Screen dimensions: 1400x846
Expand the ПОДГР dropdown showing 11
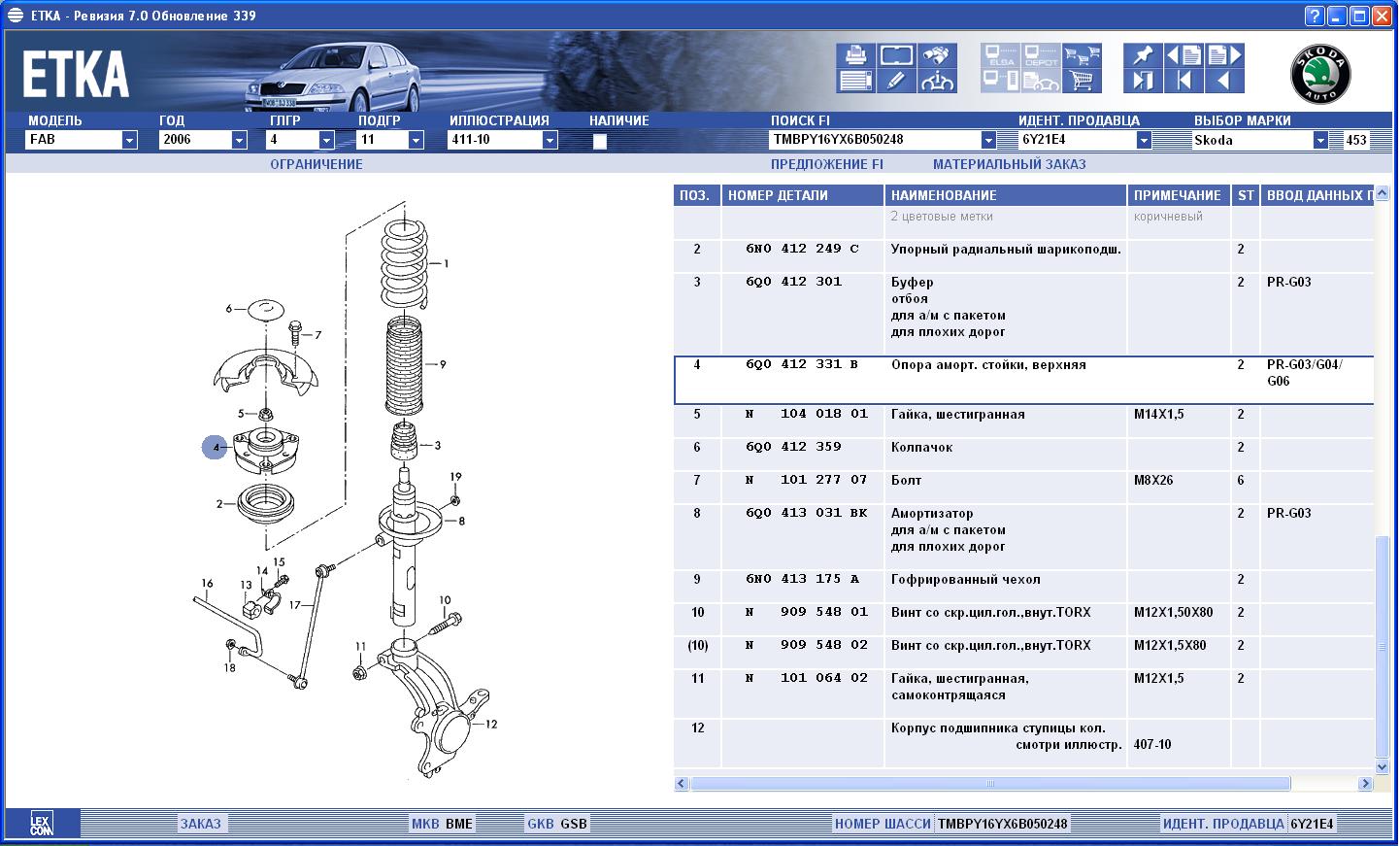(416, 140)
